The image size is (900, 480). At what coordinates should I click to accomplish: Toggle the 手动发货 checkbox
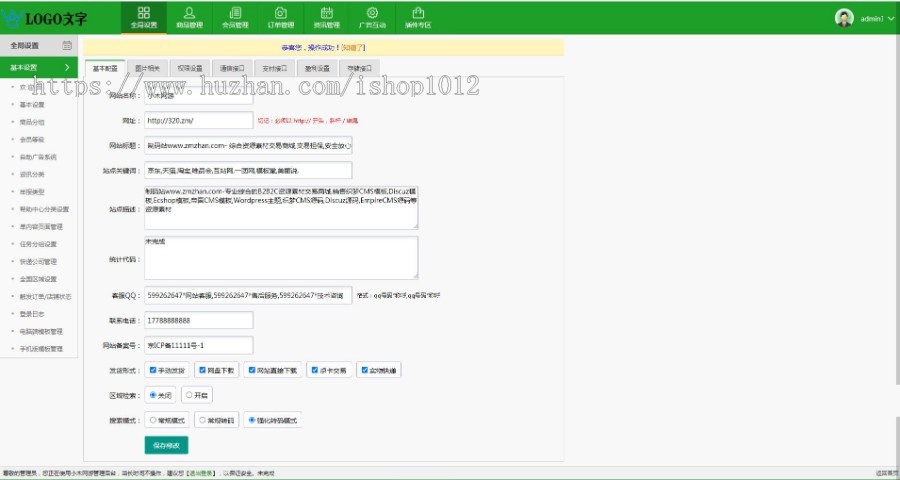(x=153, y=370)
